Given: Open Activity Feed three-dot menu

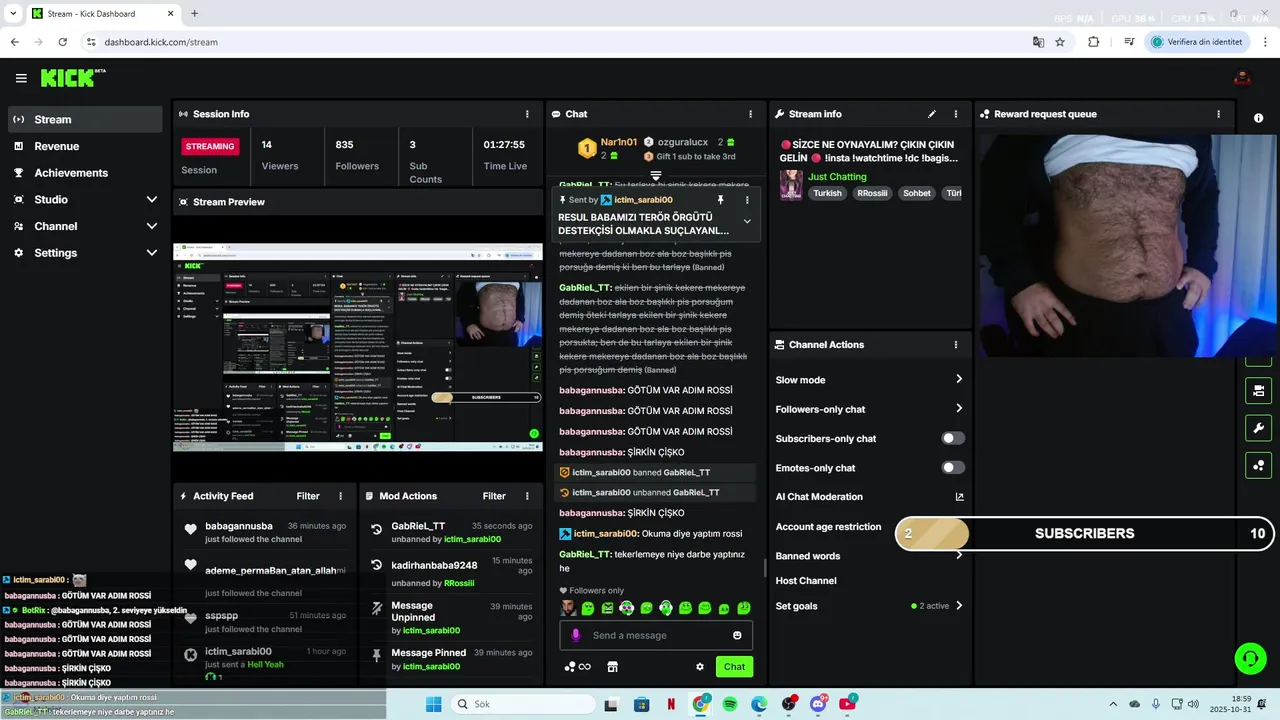Looking at the screenshot, I should 340,496.
